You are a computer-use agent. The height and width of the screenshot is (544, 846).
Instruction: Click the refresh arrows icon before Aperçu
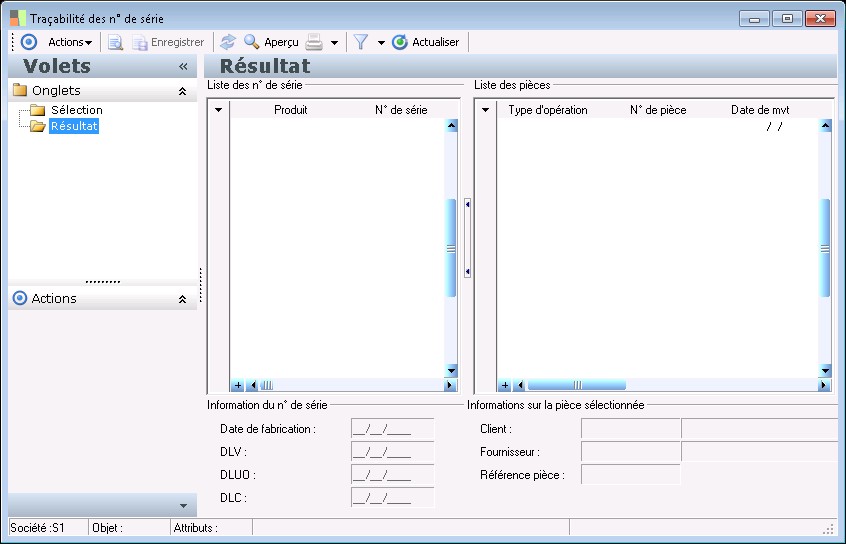coord(228,42)
